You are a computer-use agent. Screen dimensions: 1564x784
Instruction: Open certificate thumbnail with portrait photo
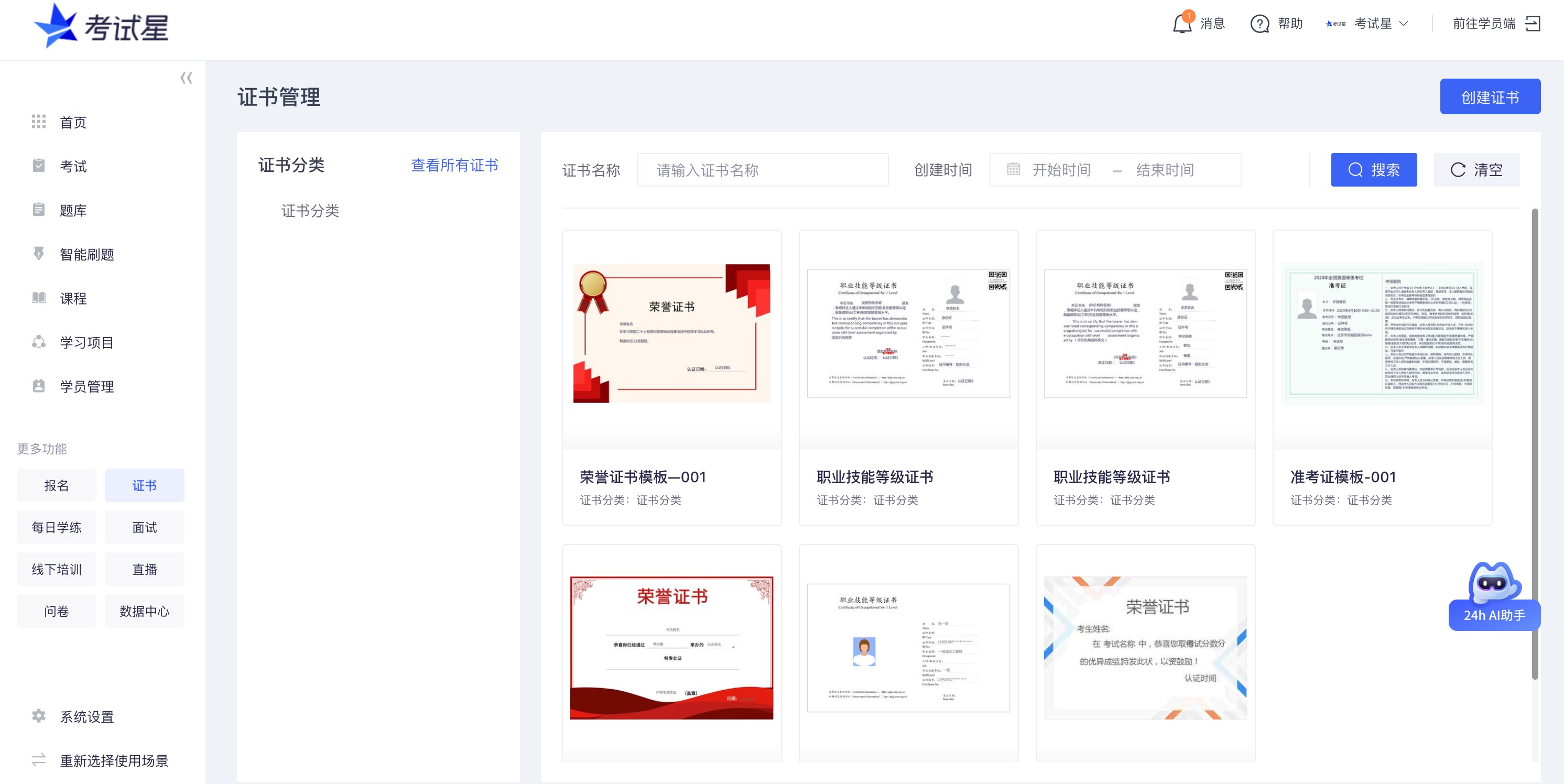908,648
